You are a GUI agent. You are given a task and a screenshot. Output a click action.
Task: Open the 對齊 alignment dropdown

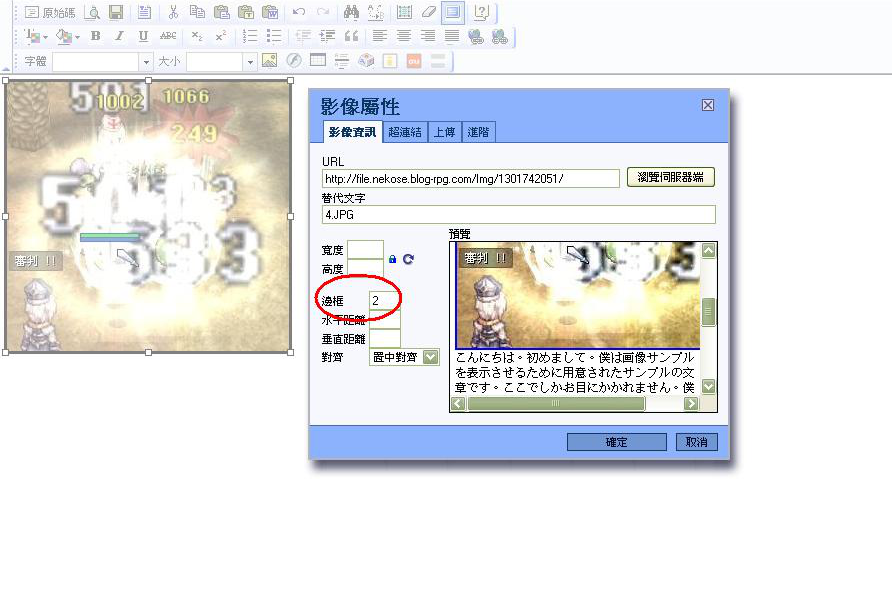tap(404, 357)
